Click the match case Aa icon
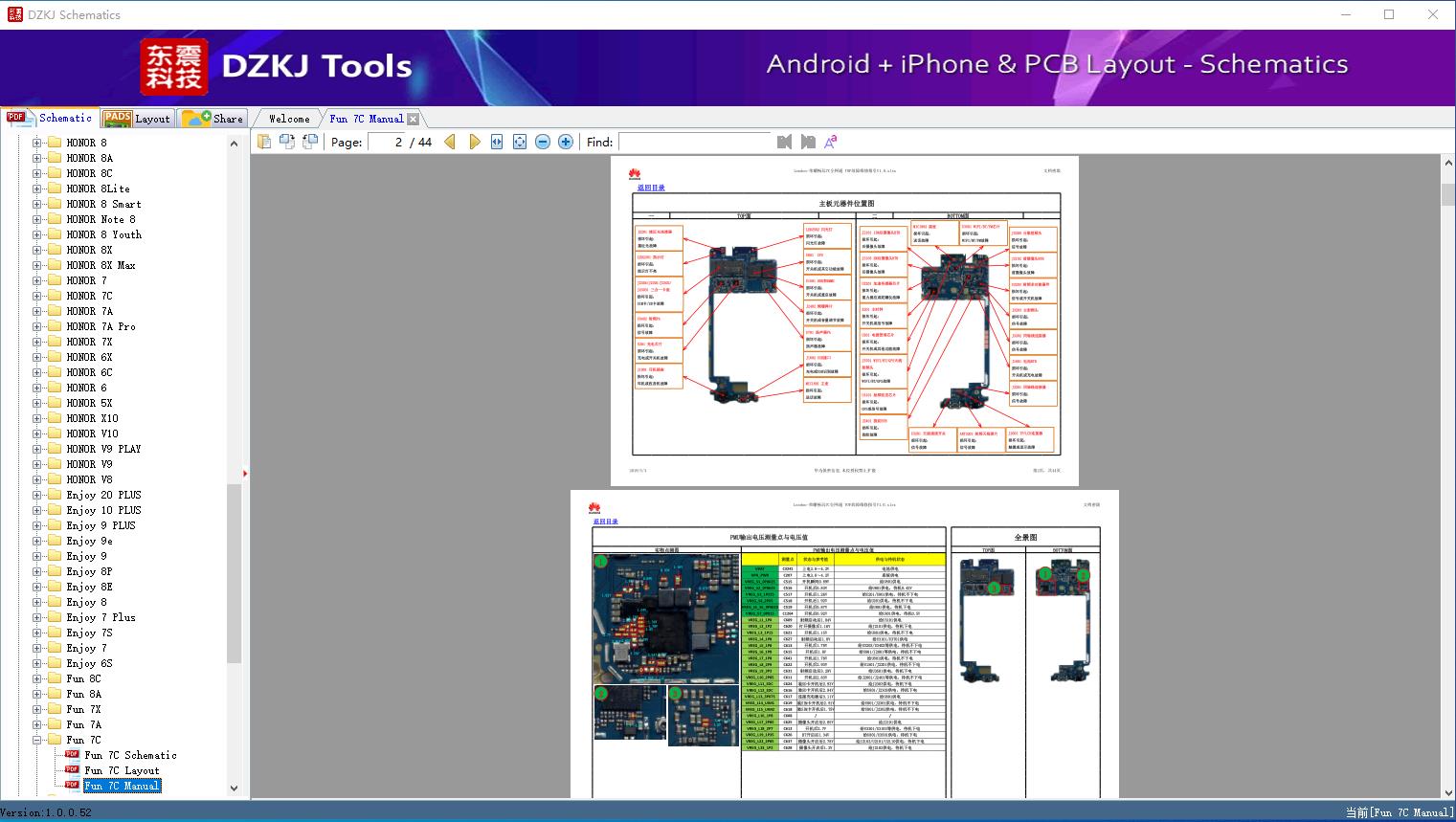Image resolution: width=1456 pixels, height=822 pixels. pyautogui.click(x=831, y=142)
